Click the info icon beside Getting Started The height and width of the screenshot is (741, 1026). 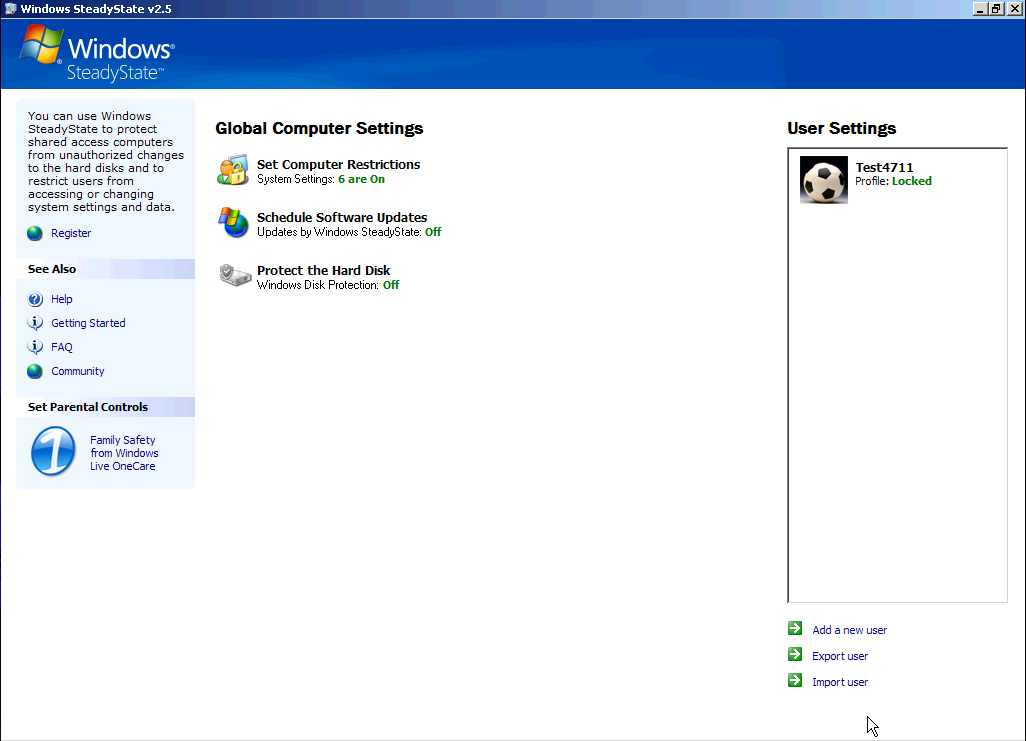pos(35,323)
